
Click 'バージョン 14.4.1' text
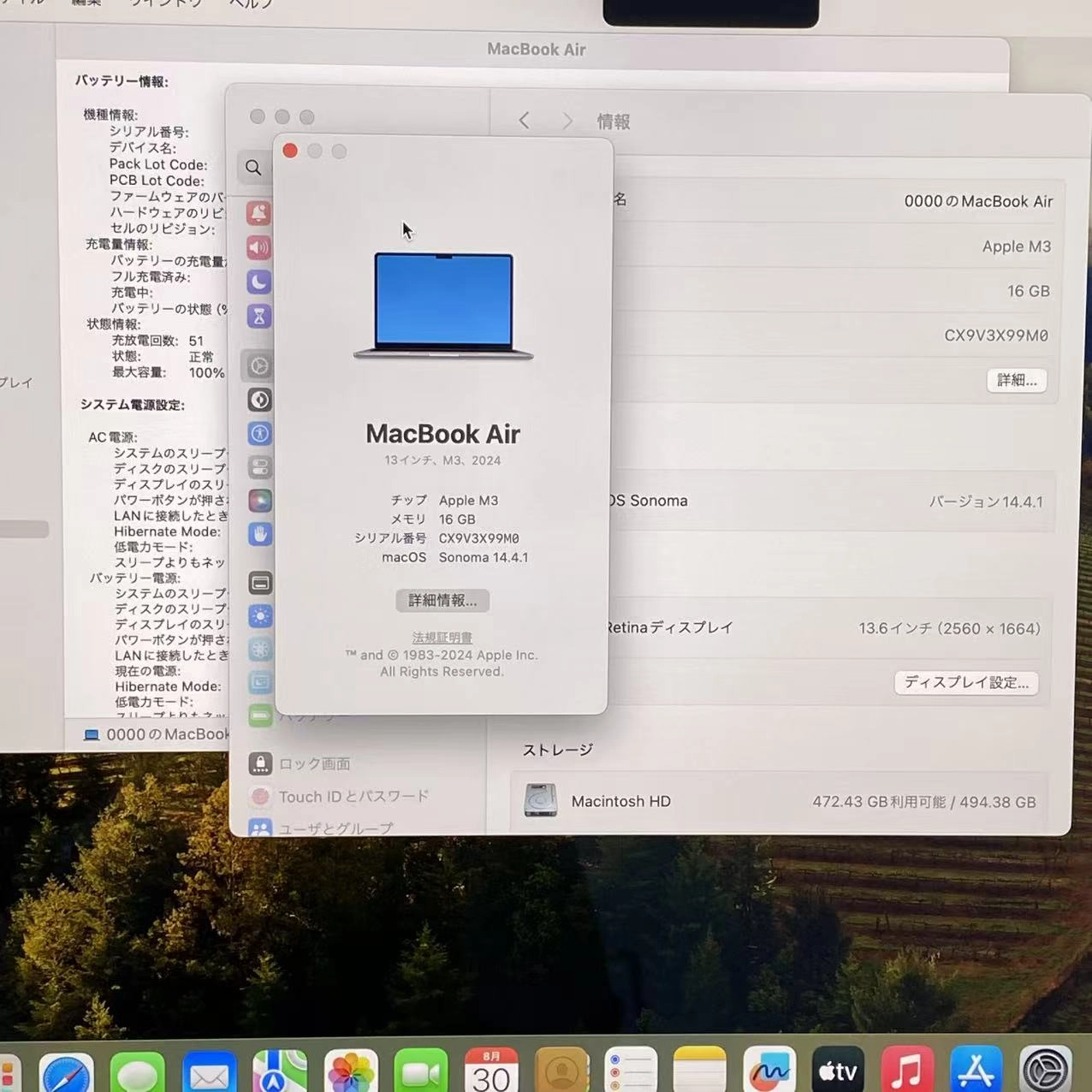pyautogui.click(x=986, y=501)
